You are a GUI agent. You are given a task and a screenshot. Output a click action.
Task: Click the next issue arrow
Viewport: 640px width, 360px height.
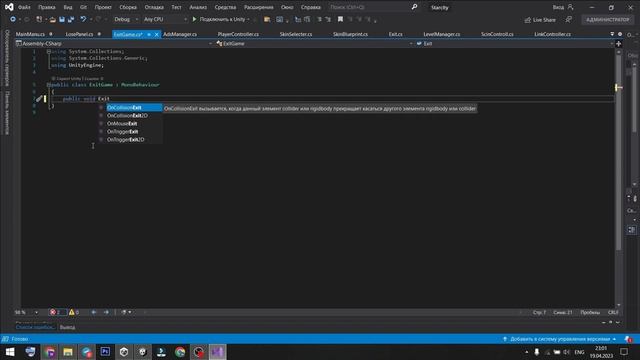tap(106, 312)
